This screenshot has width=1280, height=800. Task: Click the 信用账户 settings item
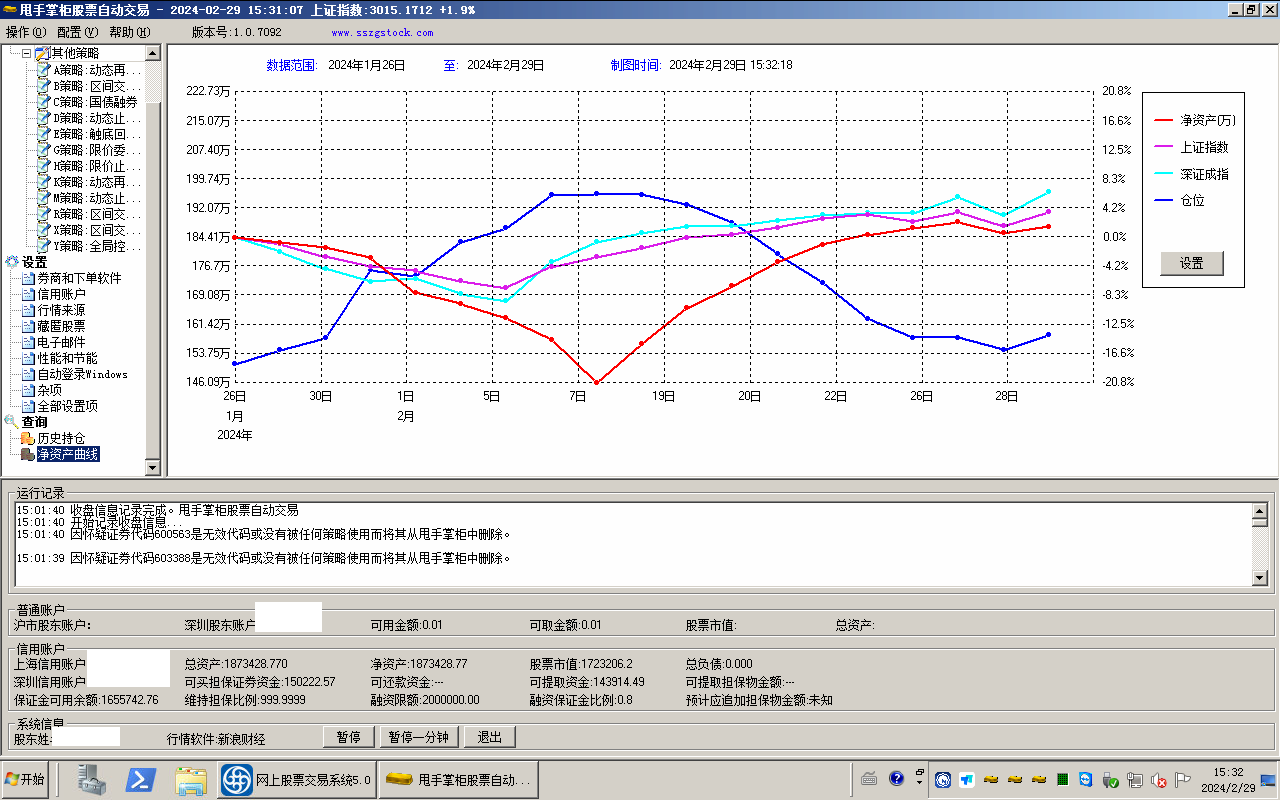(61, 294)
